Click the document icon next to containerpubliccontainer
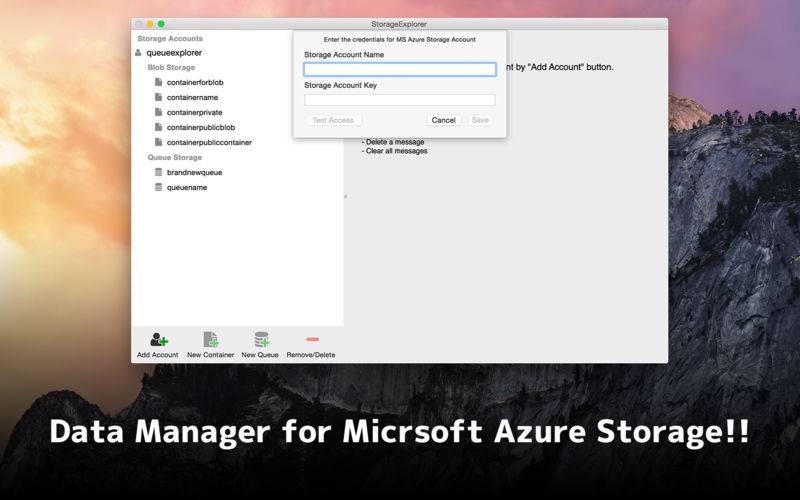 [159, 142]
